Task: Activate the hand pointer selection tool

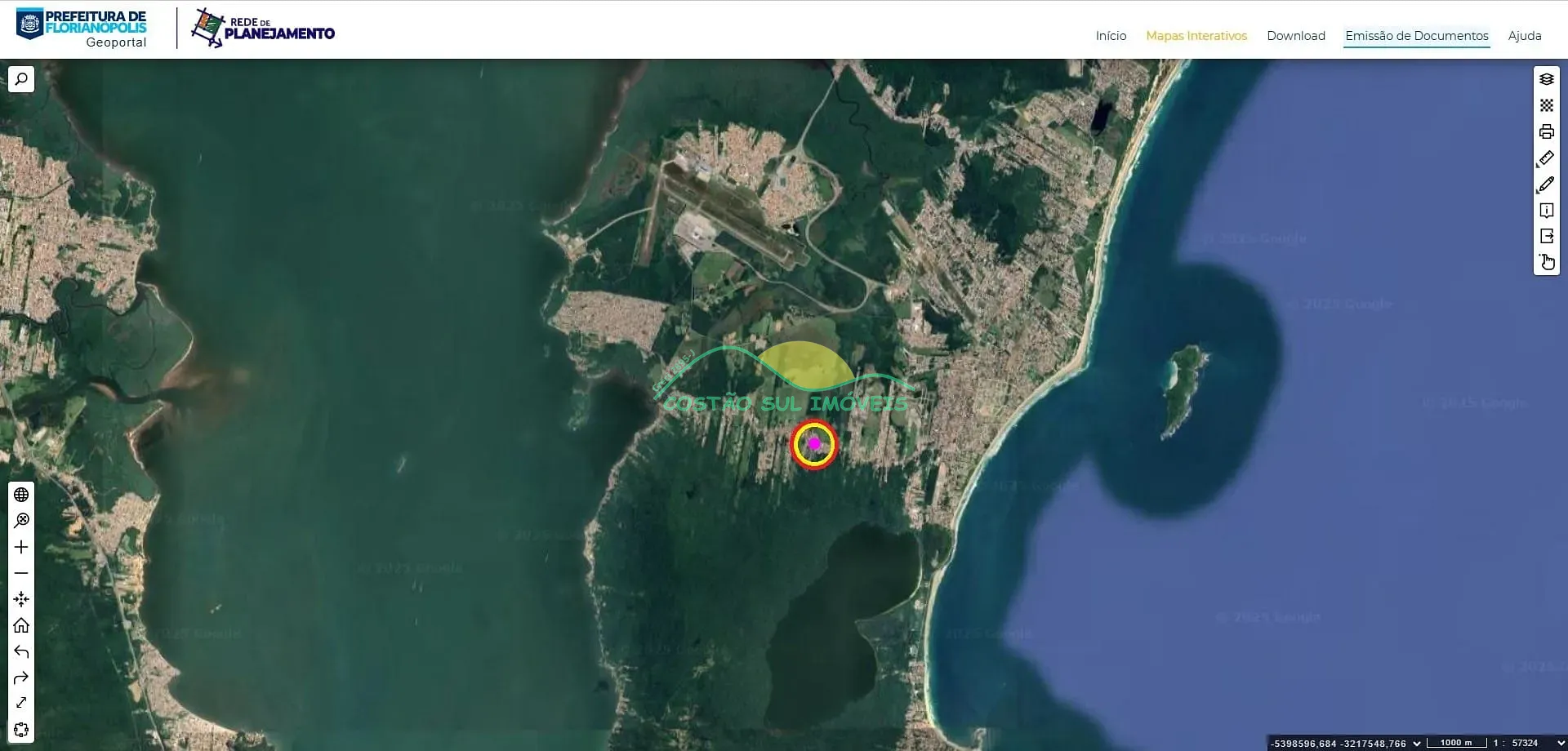Action: coord(1546,262)
